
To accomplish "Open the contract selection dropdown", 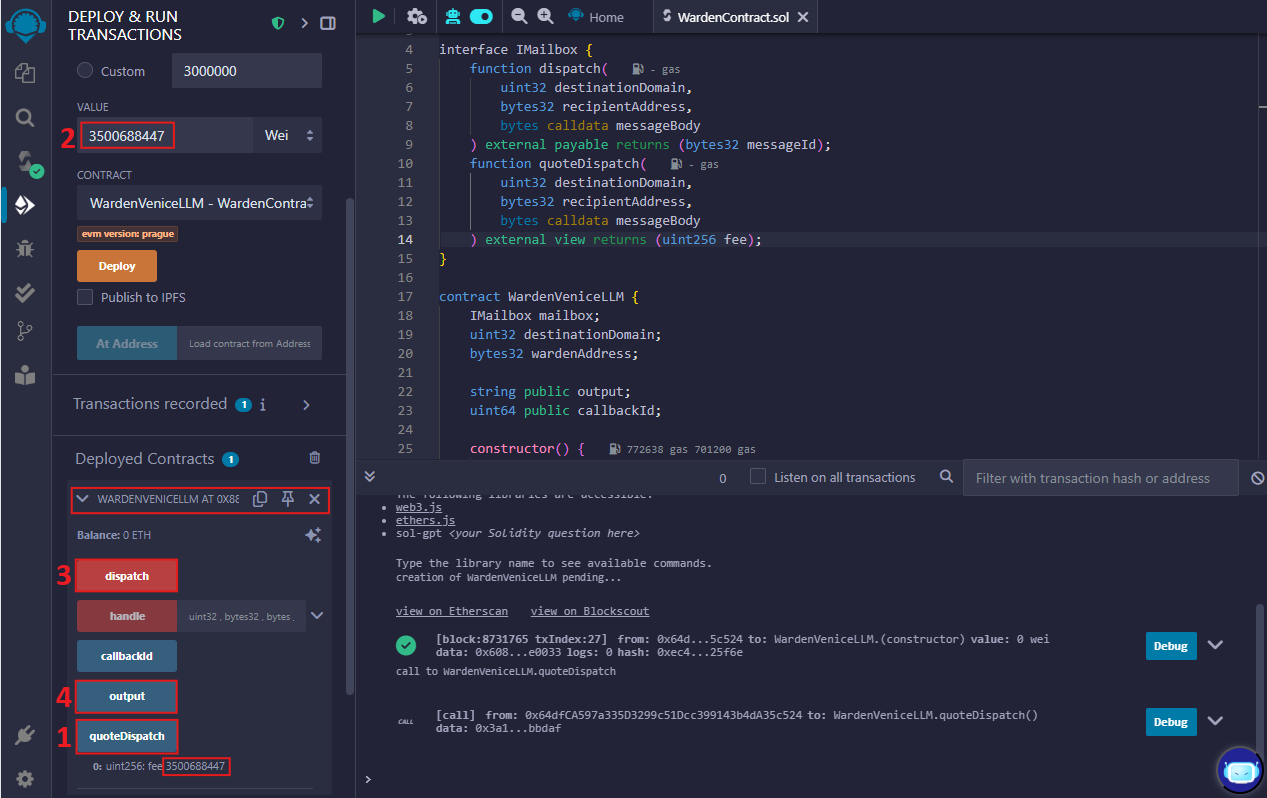I will click(199, 203).
